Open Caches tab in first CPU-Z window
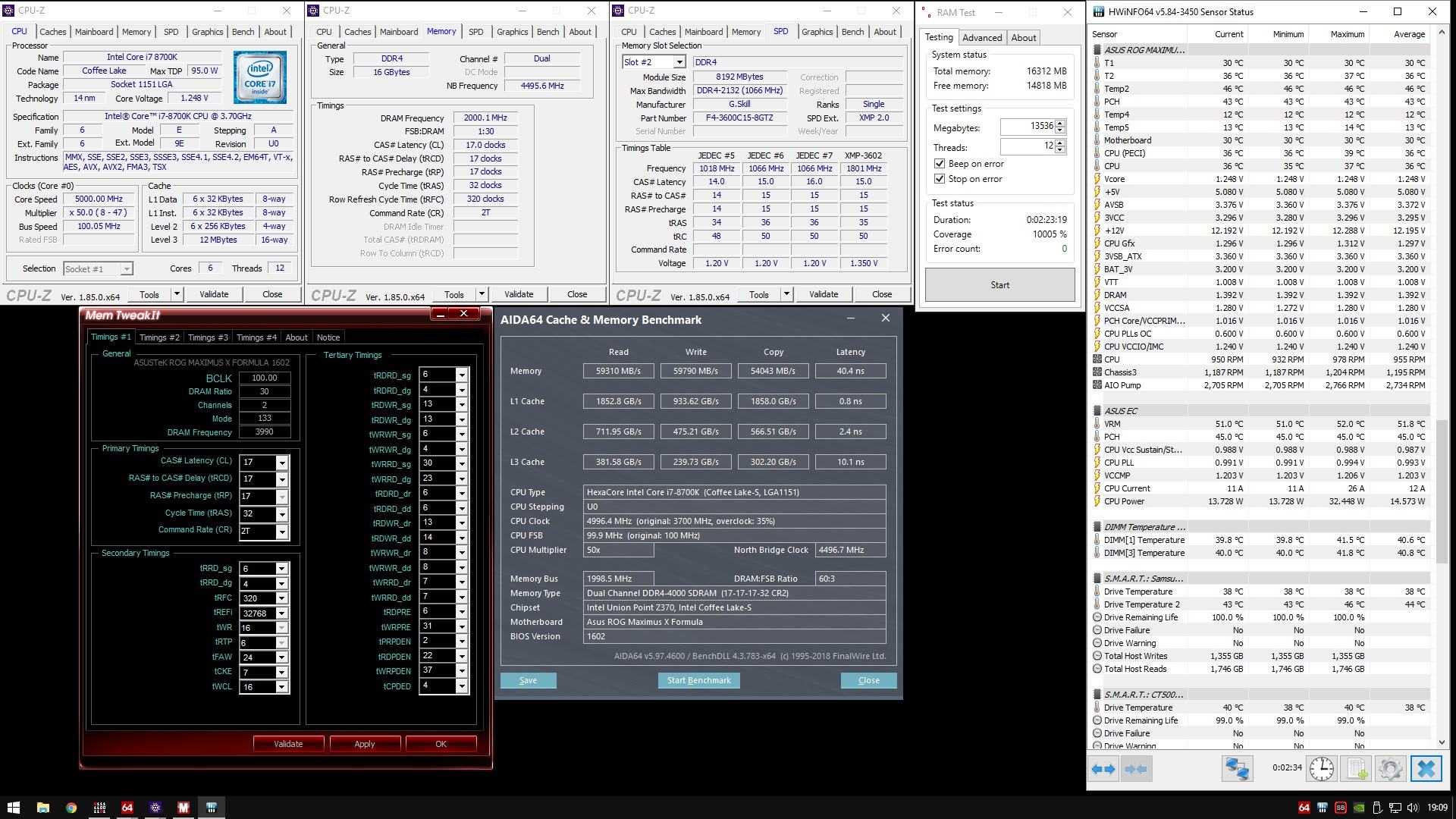 click(x=52, y=32)
